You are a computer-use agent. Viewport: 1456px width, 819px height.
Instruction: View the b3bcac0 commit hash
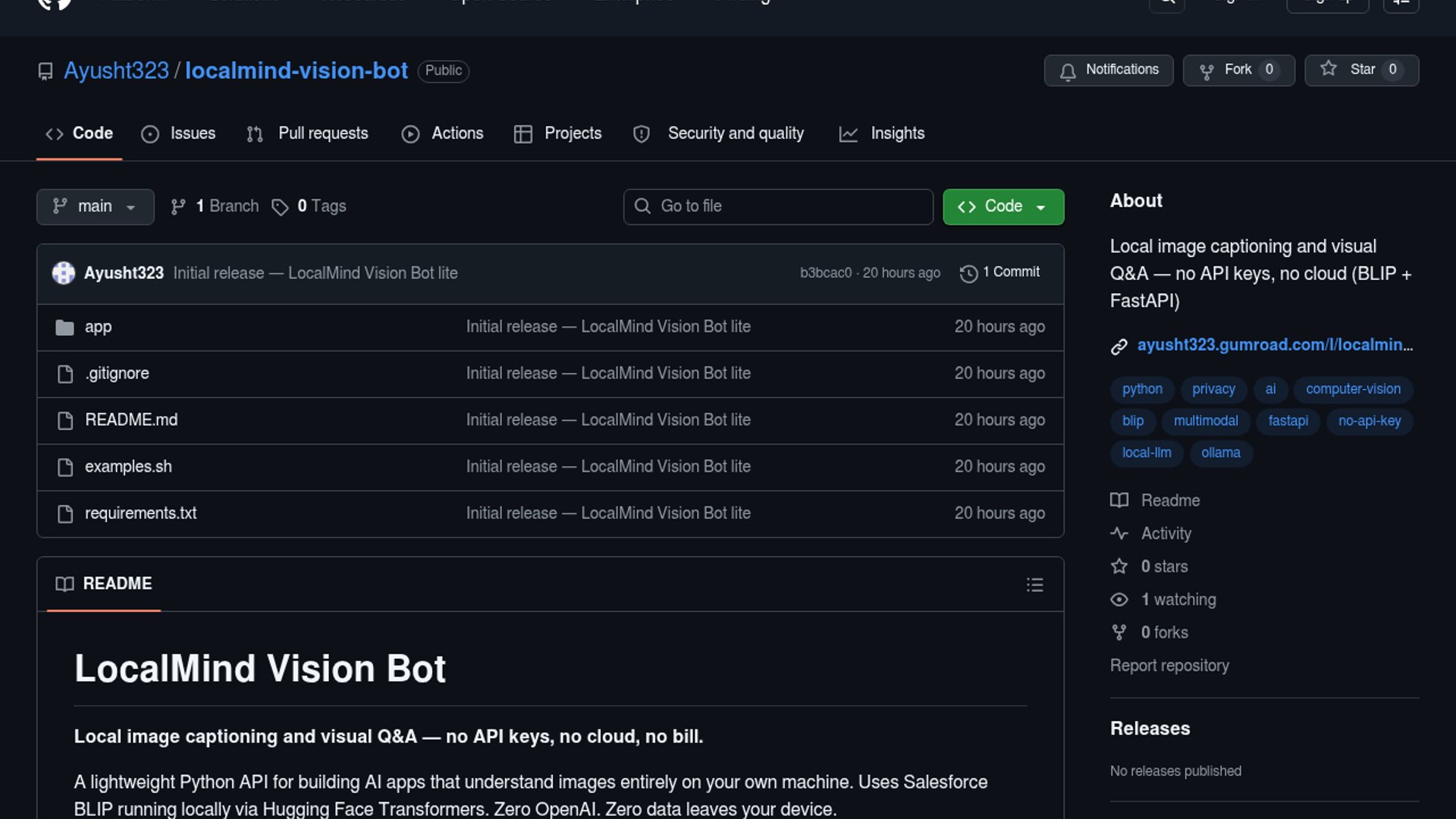click(825, 273)
